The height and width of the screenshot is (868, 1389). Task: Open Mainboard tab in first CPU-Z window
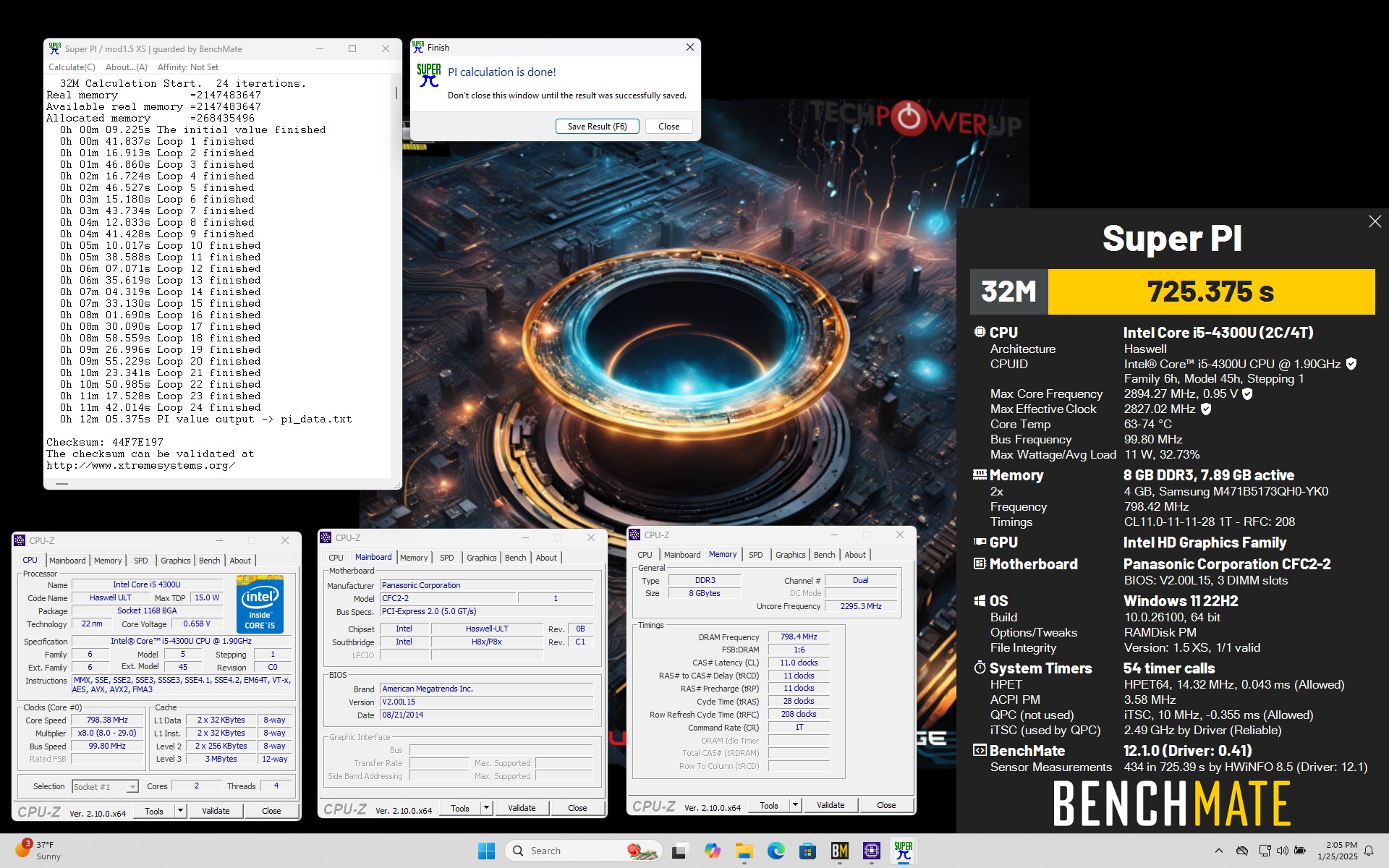tap(67, 561)
